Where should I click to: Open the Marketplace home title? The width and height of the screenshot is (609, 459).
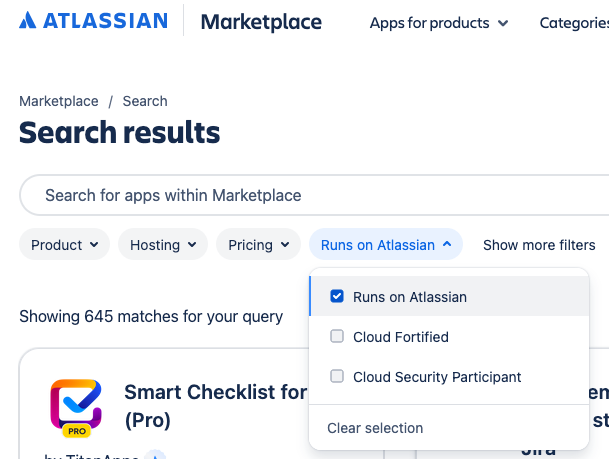click(261, 22)
